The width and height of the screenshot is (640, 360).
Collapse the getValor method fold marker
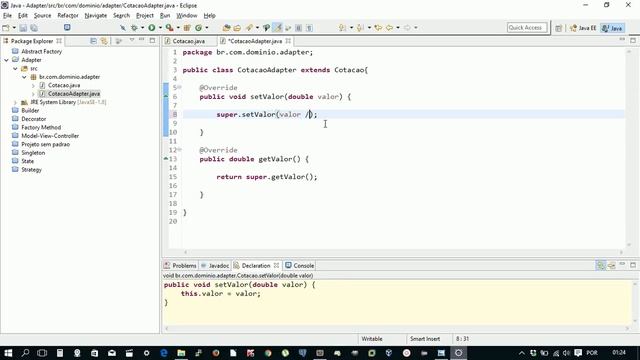click(179, 150)
